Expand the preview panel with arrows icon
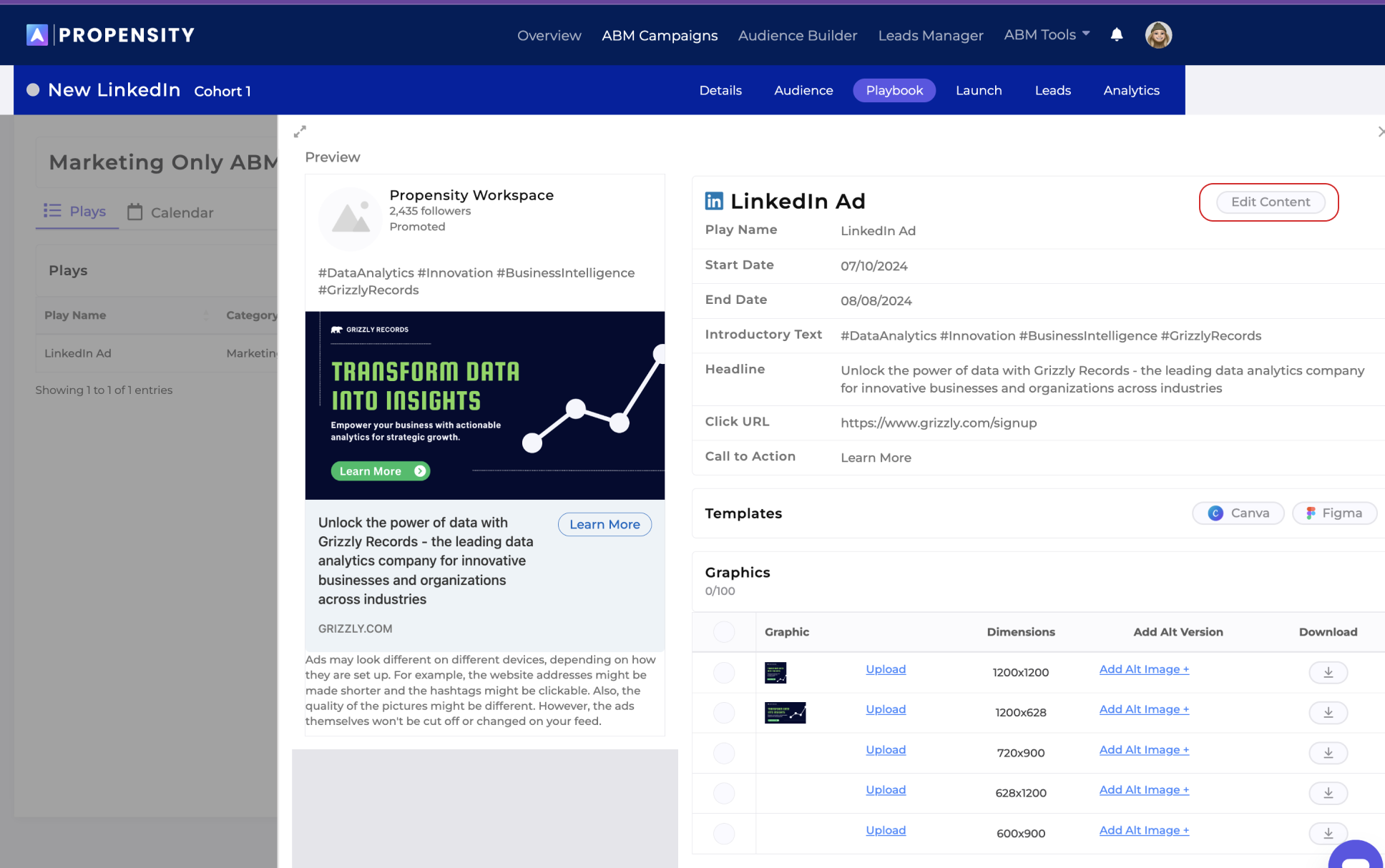Image resolution: width=1385 pixels, height=868 pixels. point(300,132)
